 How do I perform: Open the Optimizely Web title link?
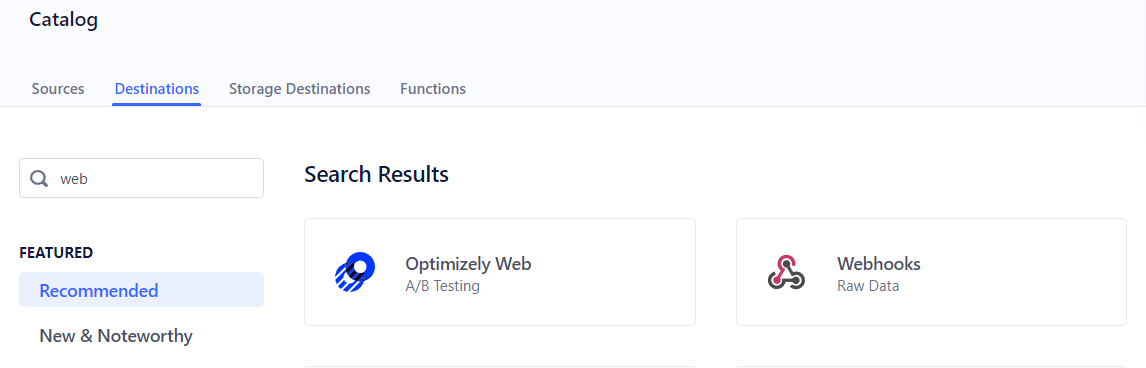click(468, 264)
